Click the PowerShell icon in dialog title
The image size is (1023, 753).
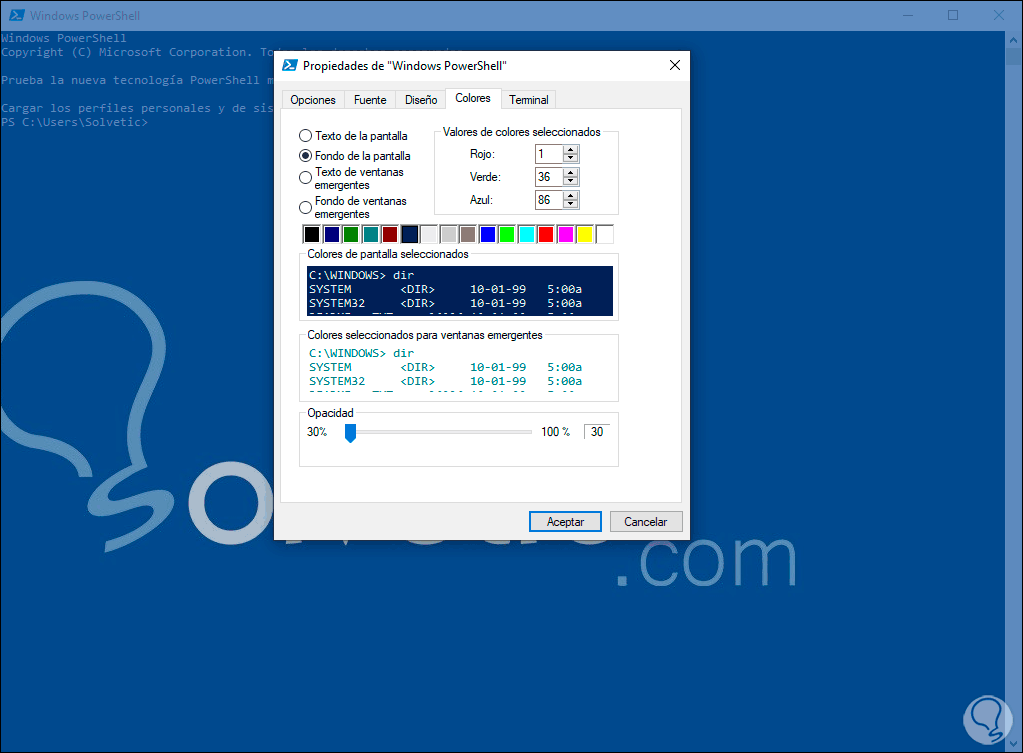(290, 65)
